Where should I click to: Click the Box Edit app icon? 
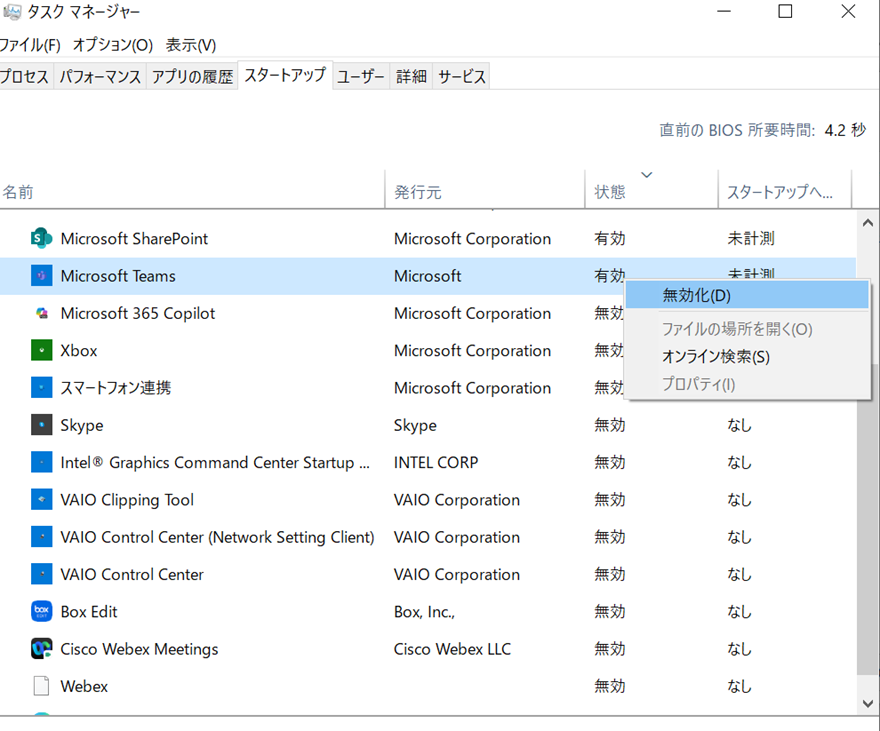click(42, 611)
